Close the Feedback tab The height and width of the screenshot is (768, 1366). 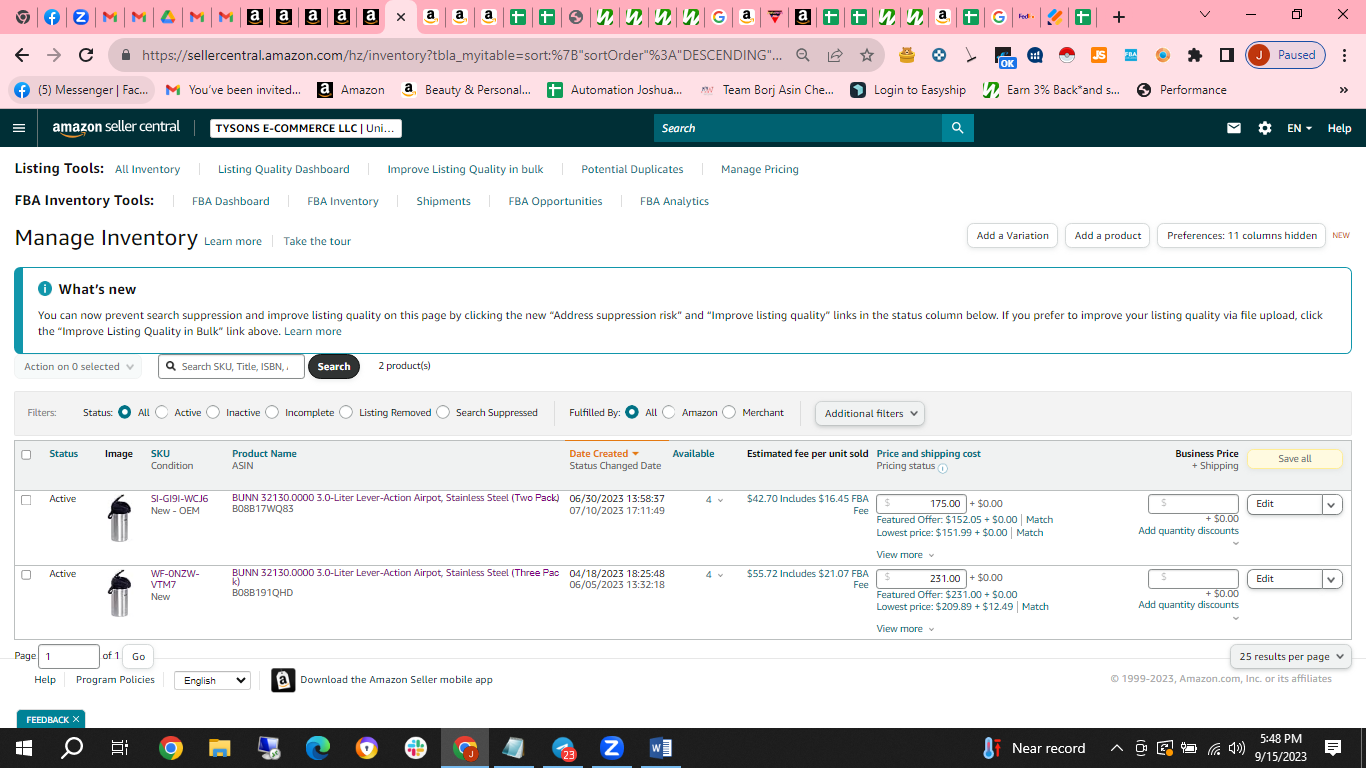pyautogui.click(x=76, y=719)
